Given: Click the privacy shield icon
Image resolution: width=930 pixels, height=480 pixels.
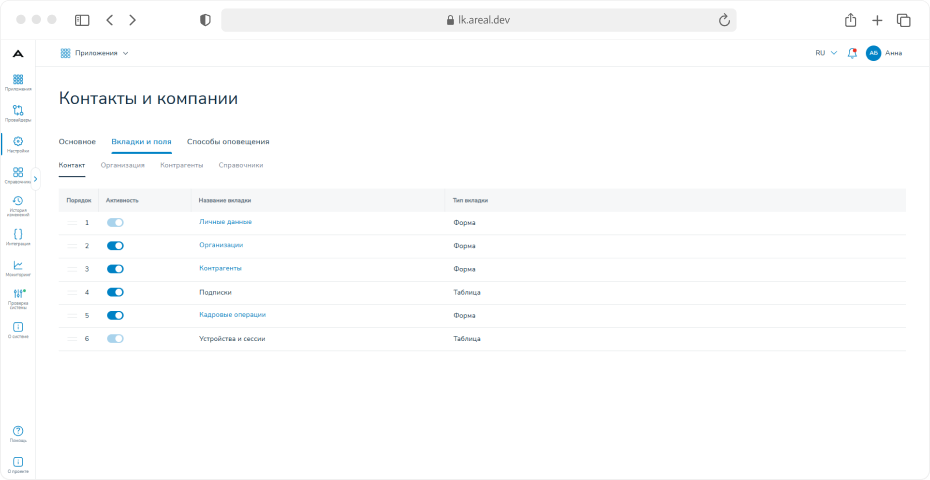Looking at the screenshot, I should pos(205,20).
